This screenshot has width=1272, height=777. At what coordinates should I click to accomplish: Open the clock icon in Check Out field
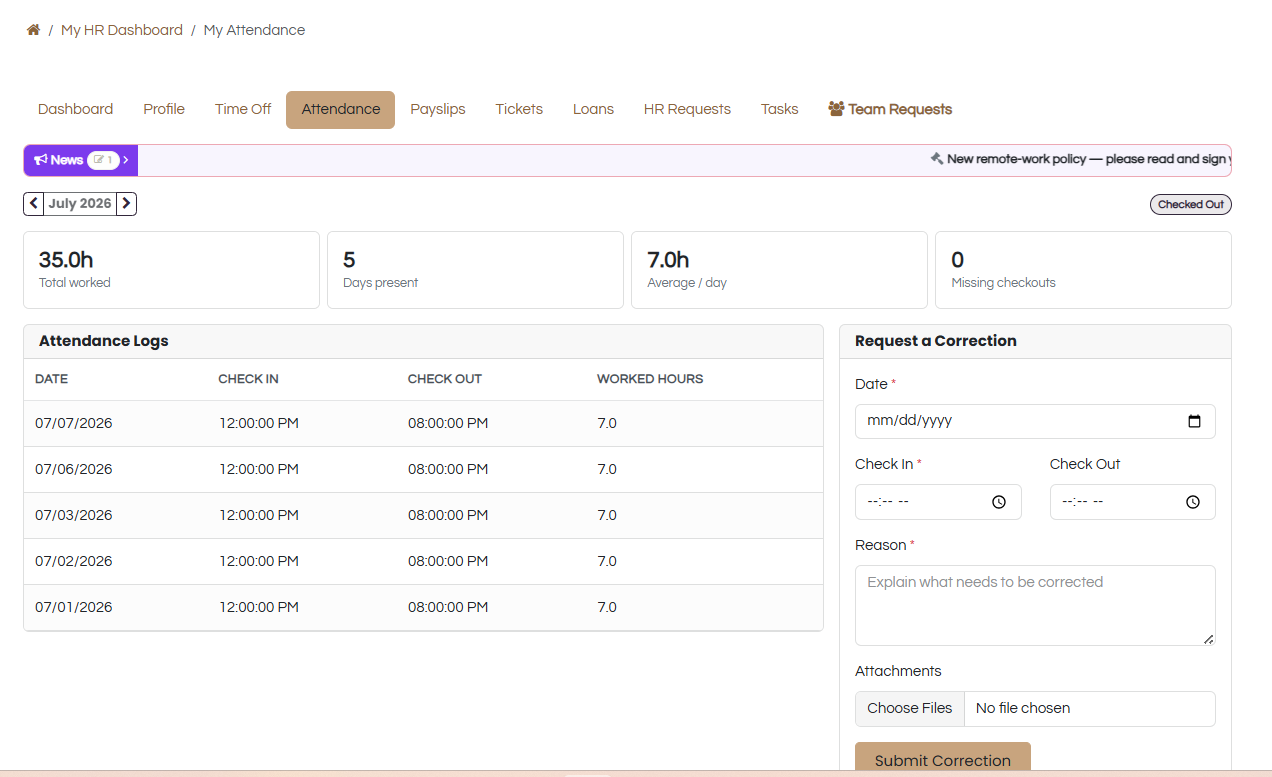pyautogui.click(x=1193, y=502)
